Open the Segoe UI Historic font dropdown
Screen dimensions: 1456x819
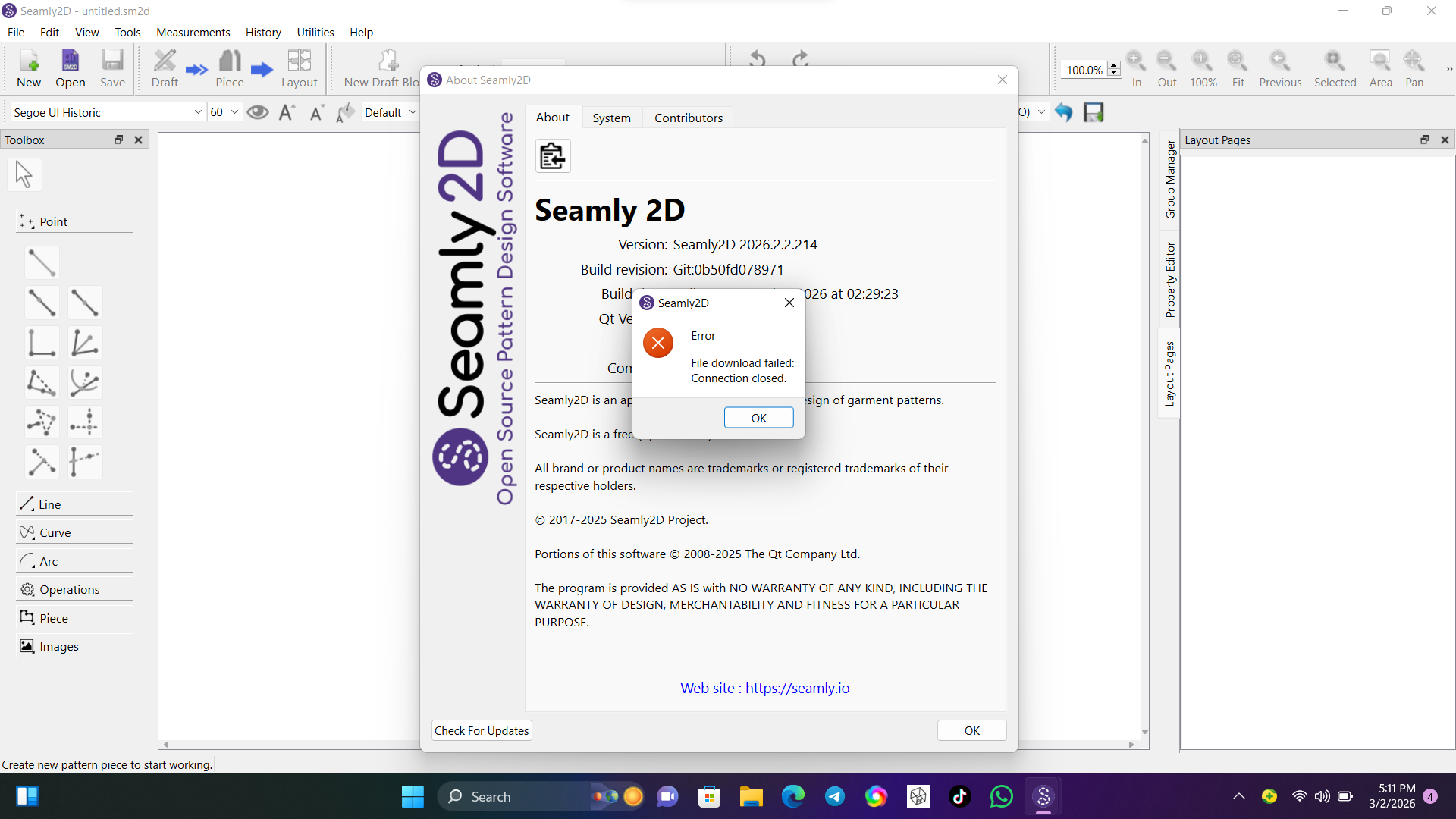coord(198,112)
